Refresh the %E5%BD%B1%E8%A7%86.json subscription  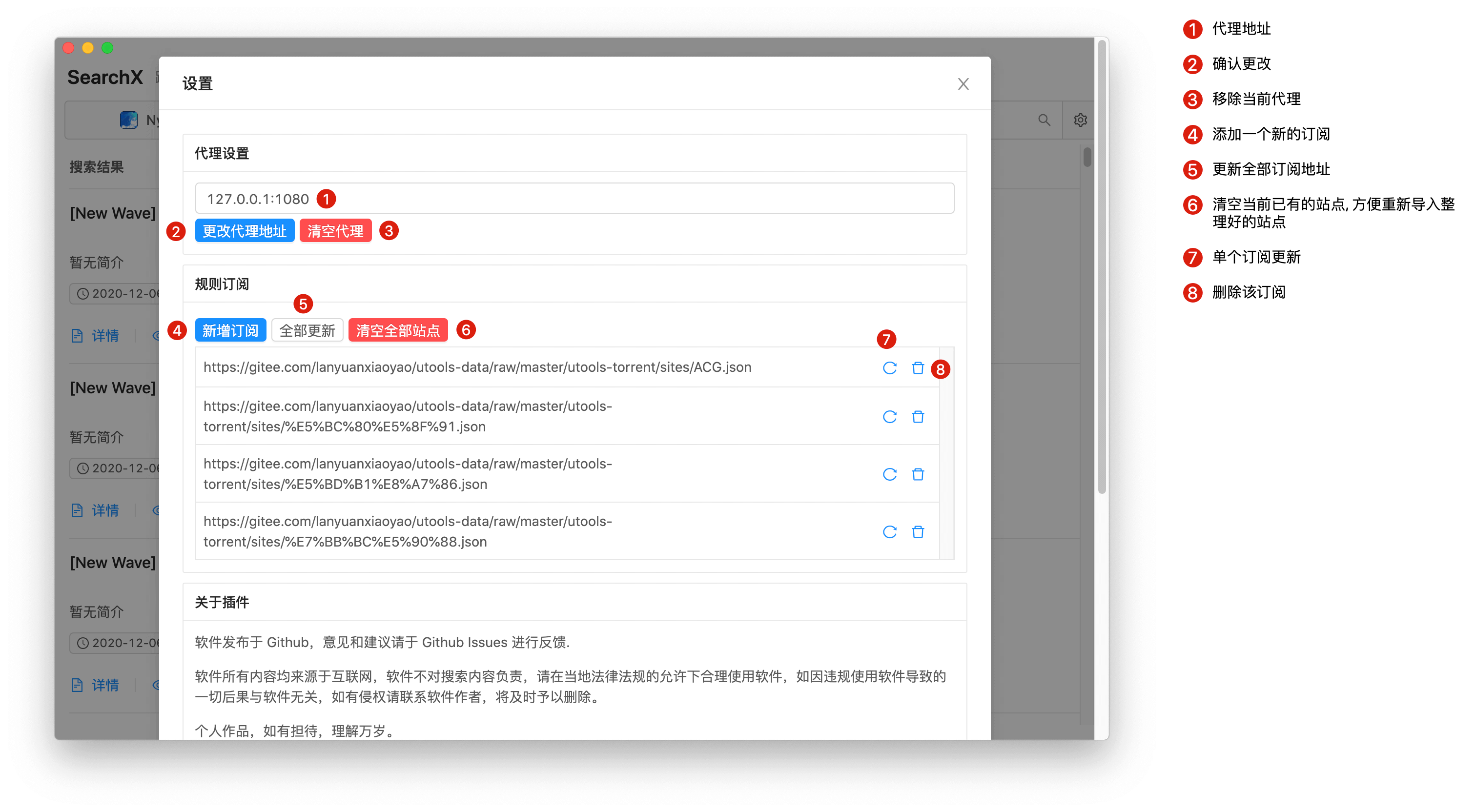[x=889, y=474]
